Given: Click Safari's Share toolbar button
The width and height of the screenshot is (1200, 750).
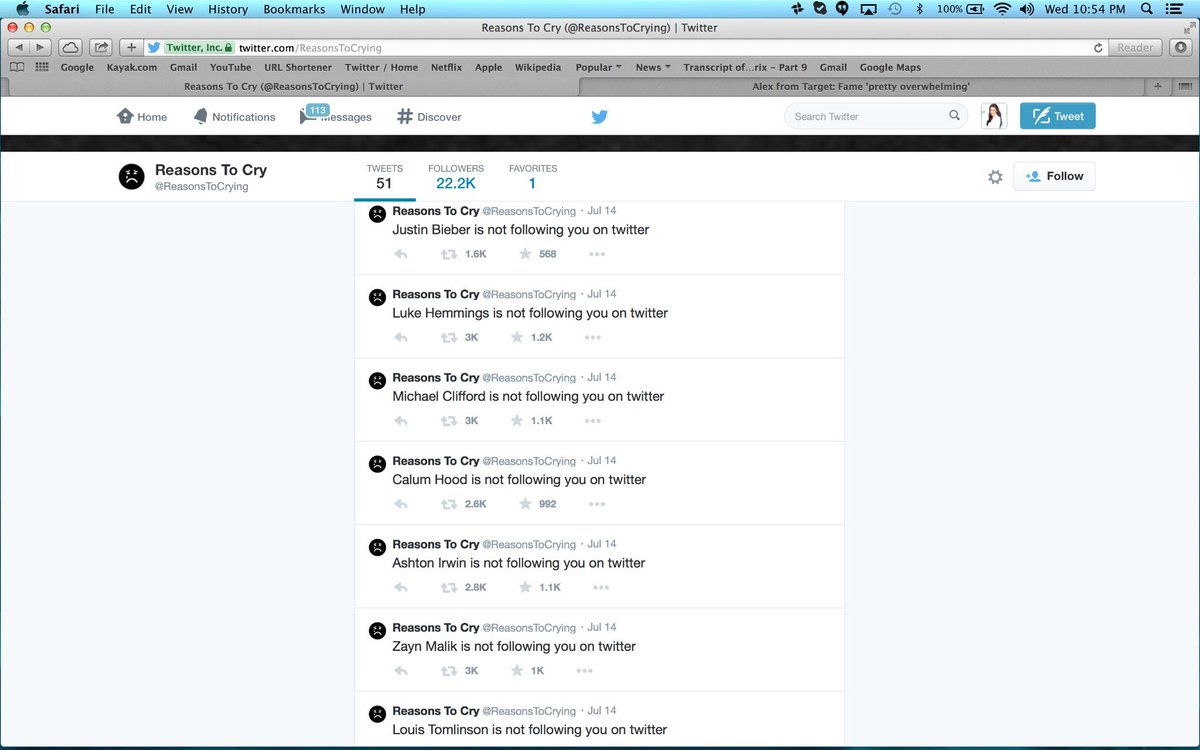Looking at the screenshot, I should (101, 47).
